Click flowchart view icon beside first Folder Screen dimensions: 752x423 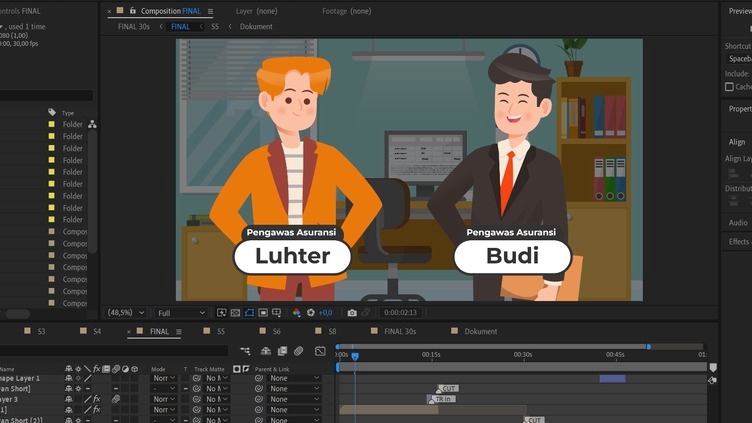[x=92, y=124]
